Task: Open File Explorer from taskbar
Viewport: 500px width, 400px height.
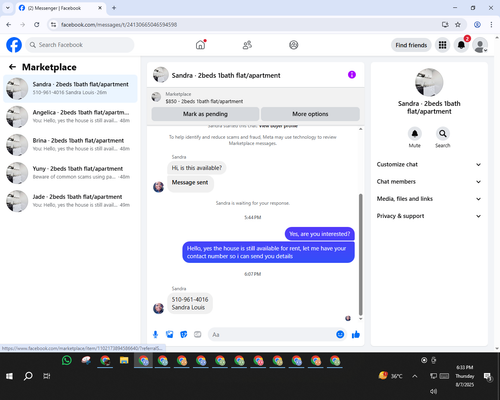Action: [124, 360]
